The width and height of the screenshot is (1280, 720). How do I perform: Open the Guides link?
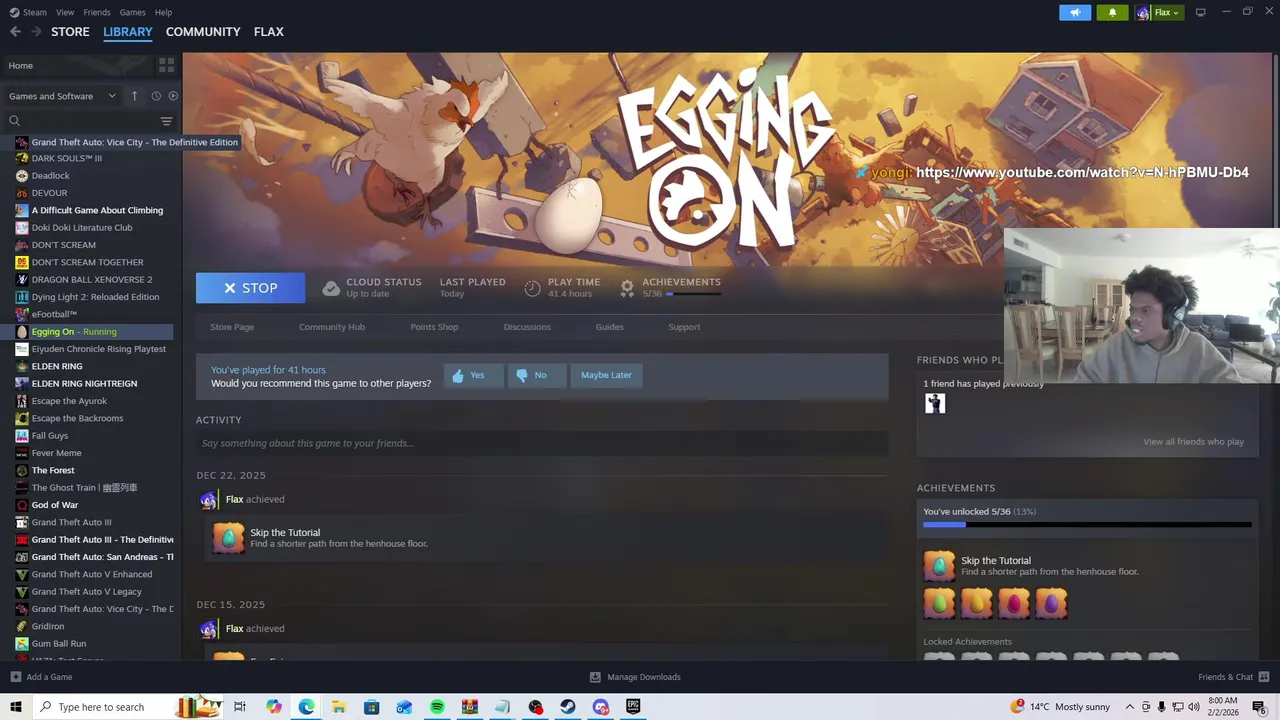pyautogui.click(x=609, y=327)
